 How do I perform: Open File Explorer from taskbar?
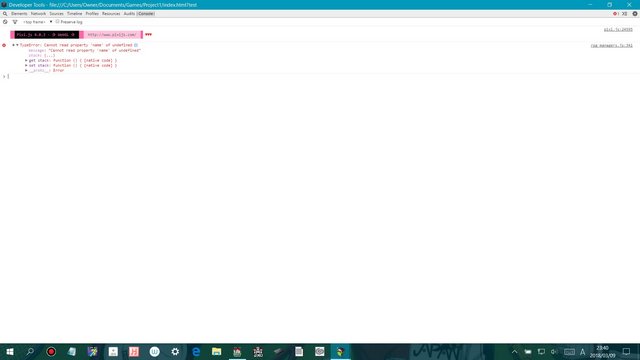[216, 351]
